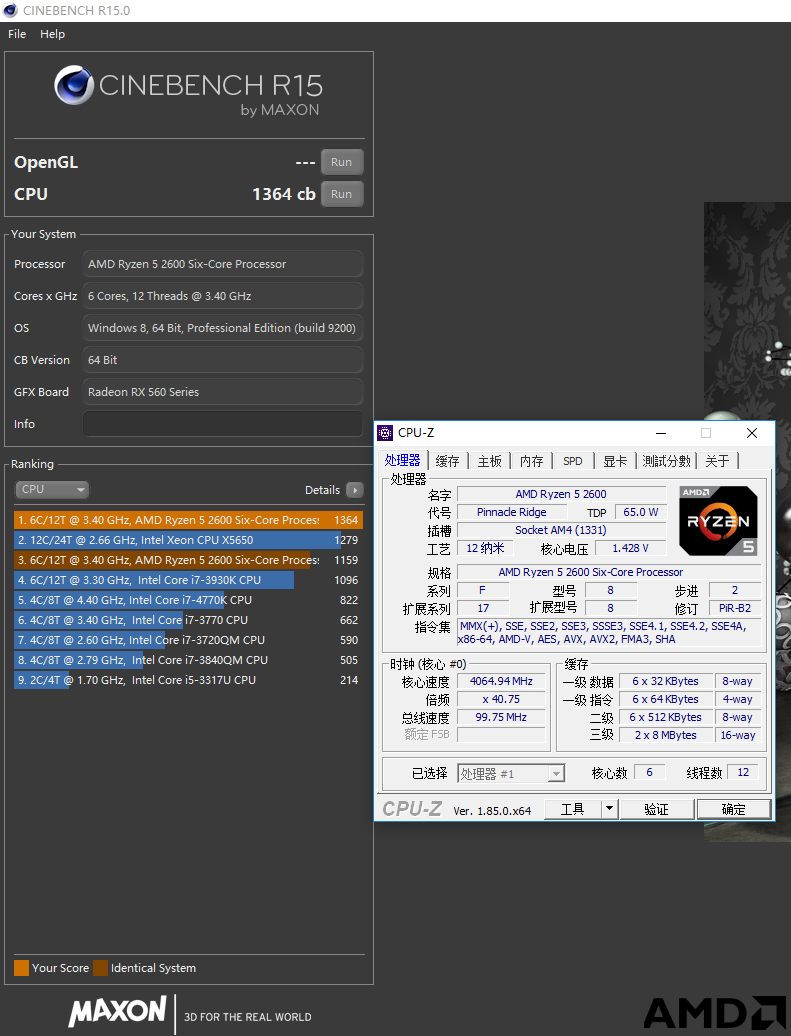Select ranking row 8 Core i7-3840QM
The width and height of the screenshot is (791, 1036).
coord(188,660)
